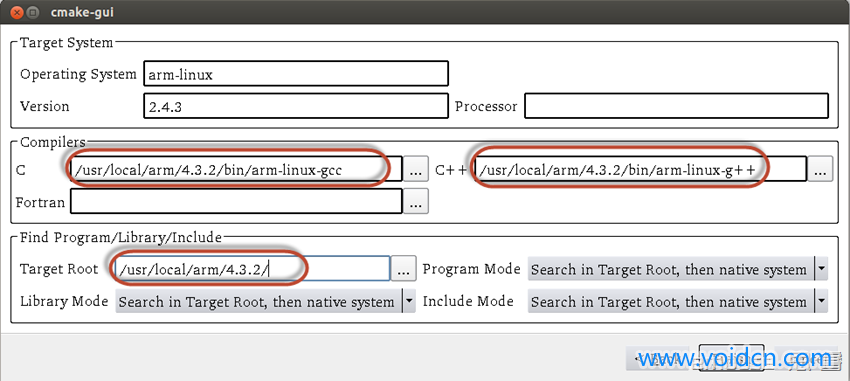850x381 pixels.
Task: Click the cmake-gui window title
Action: (82, 12)
